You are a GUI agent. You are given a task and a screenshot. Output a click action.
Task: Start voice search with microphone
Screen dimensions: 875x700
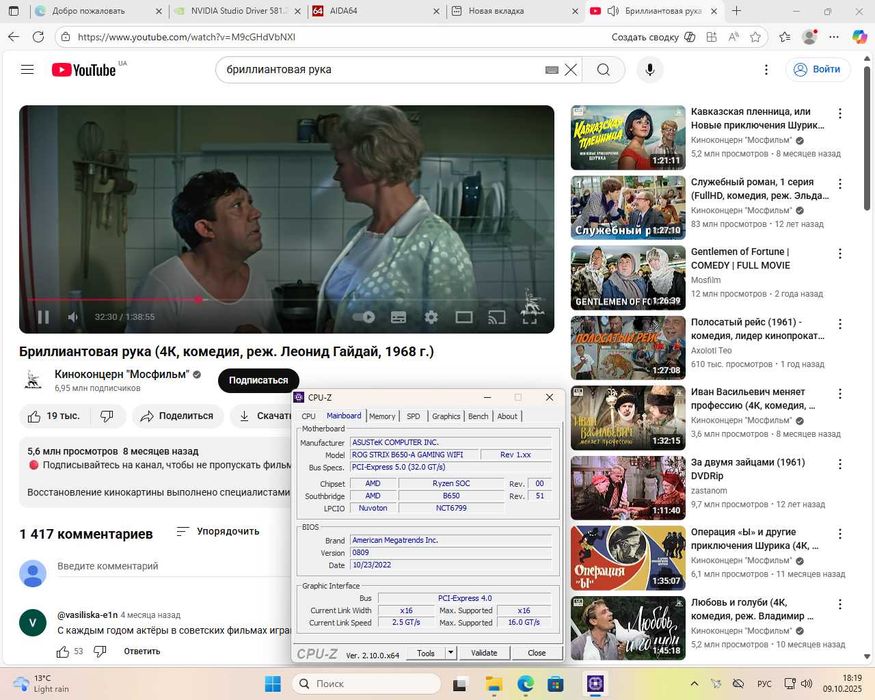[650, 70]
